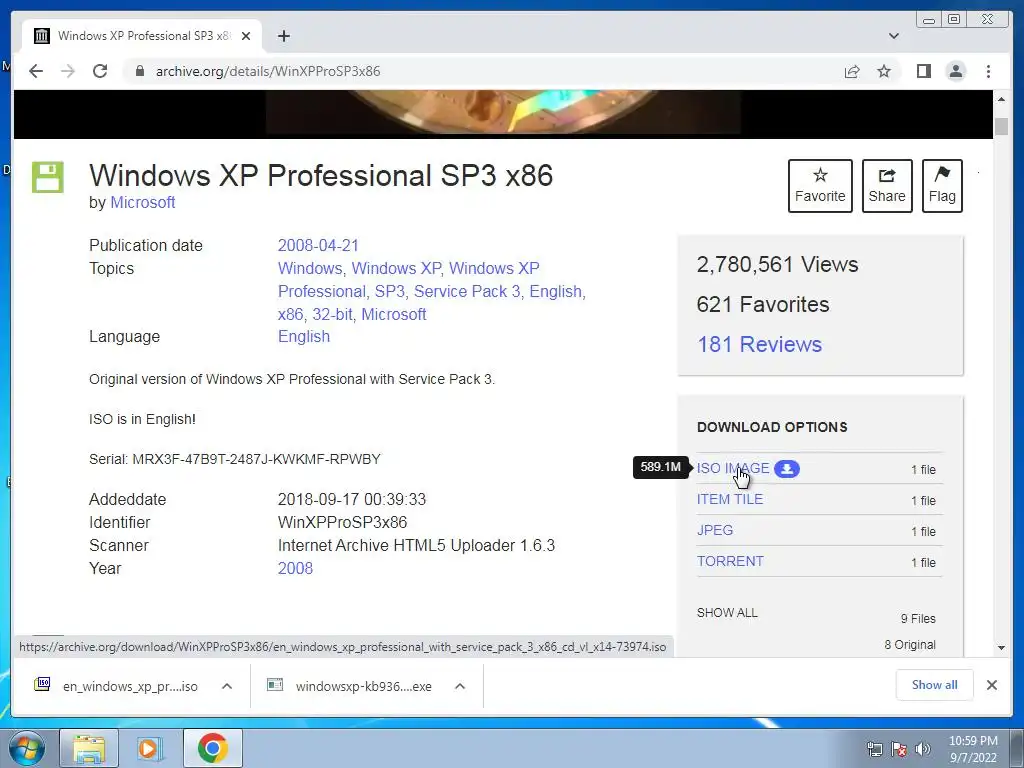This screenshot has height=768, width=1024.
Task: Expand options for the windowsxp-kb936 exe download
Action: coord(460,686)
